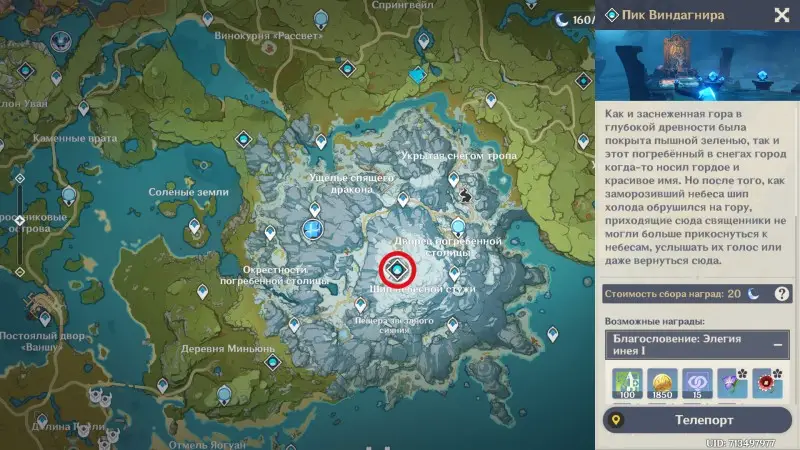Collapse the Благословение: Элегия инея I rewards list
The image size is (800, 450).
[778, 345]
